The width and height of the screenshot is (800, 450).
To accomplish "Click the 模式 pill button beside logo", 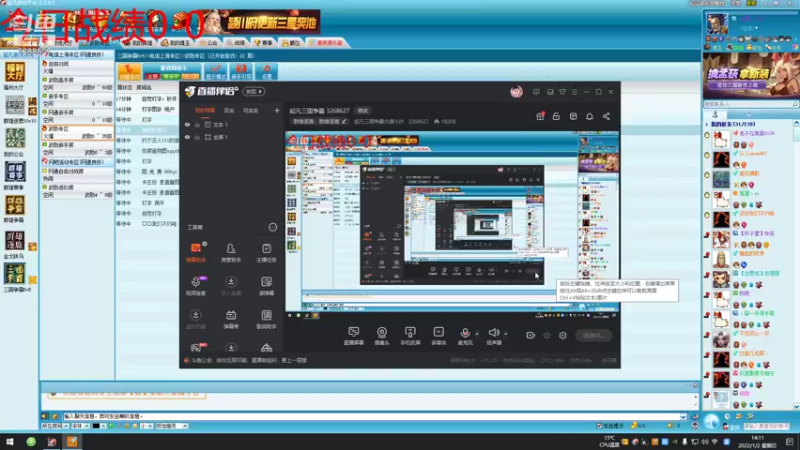I will point(254,92).
